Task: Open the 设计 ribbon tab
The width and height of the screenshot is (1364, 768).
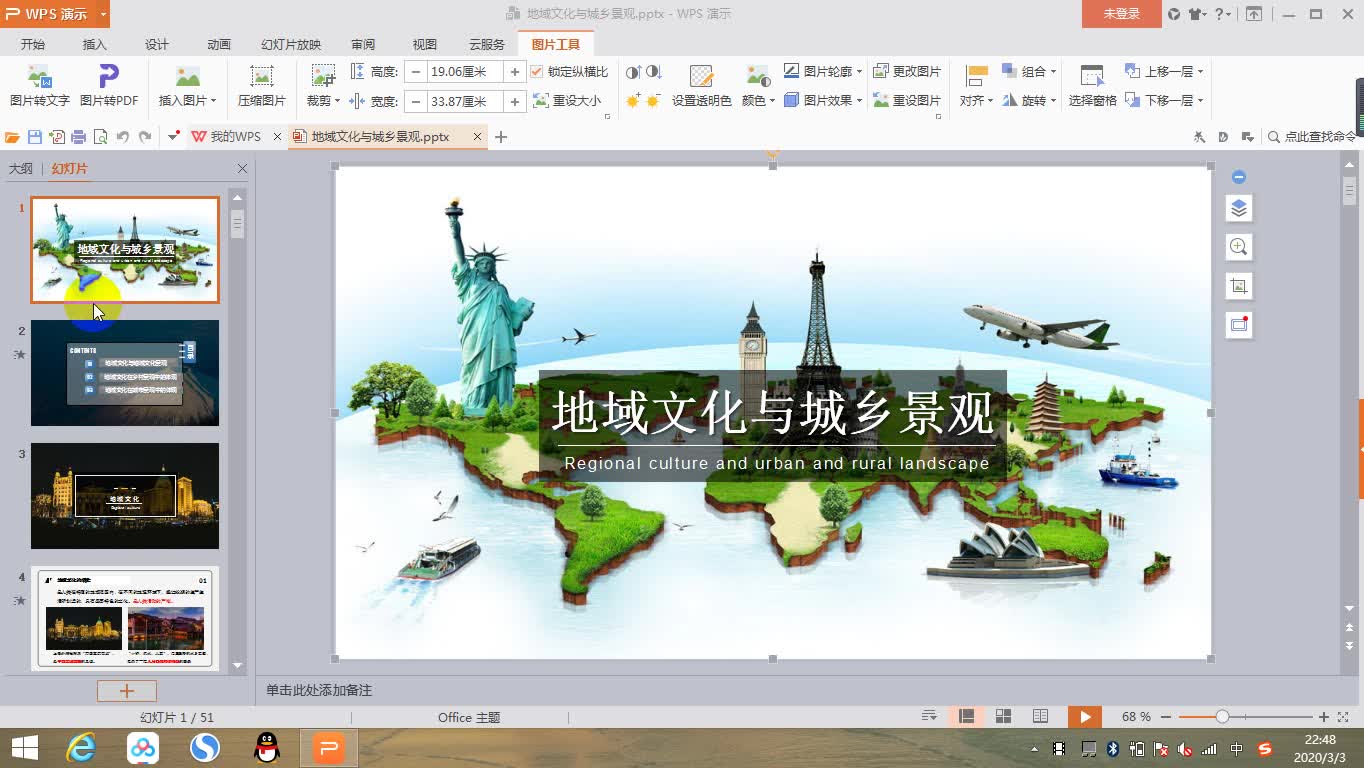Action: coord(157,44)
